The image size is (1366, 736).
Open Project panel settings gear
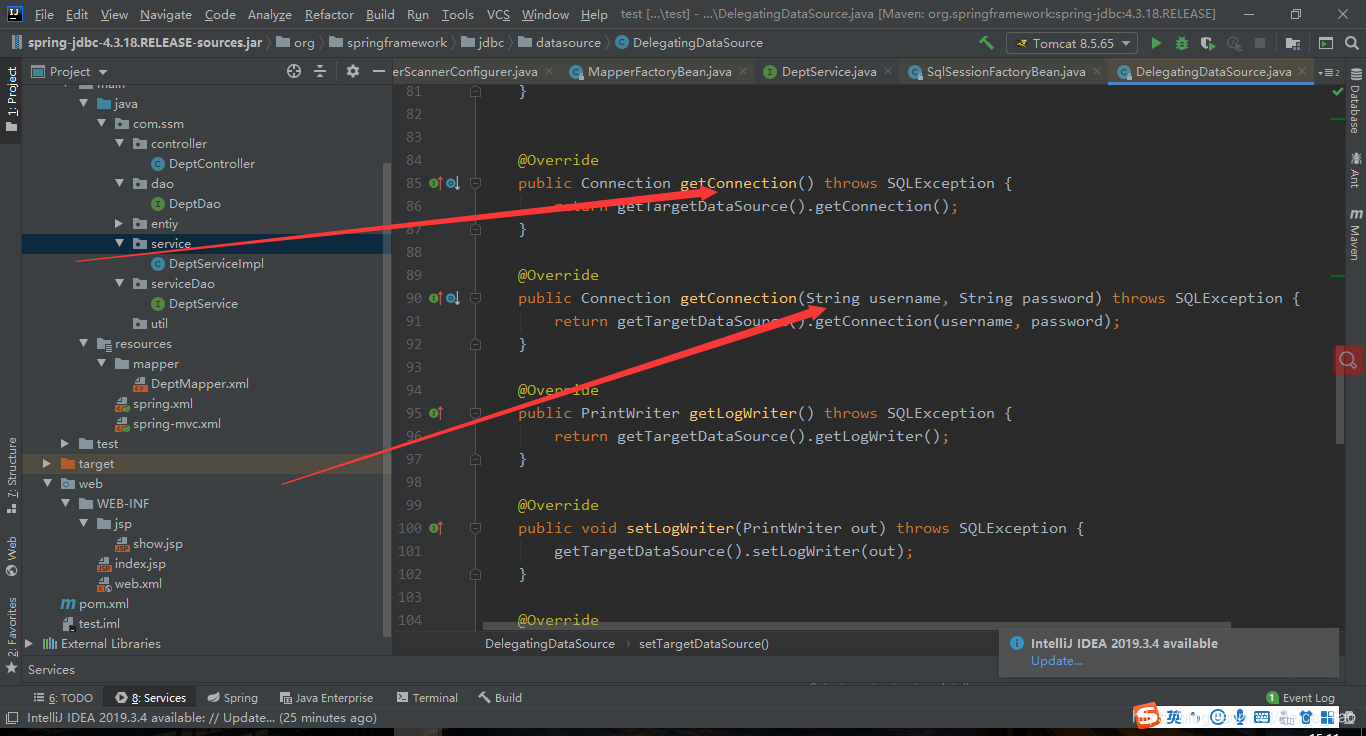click(x=352, y=71)
